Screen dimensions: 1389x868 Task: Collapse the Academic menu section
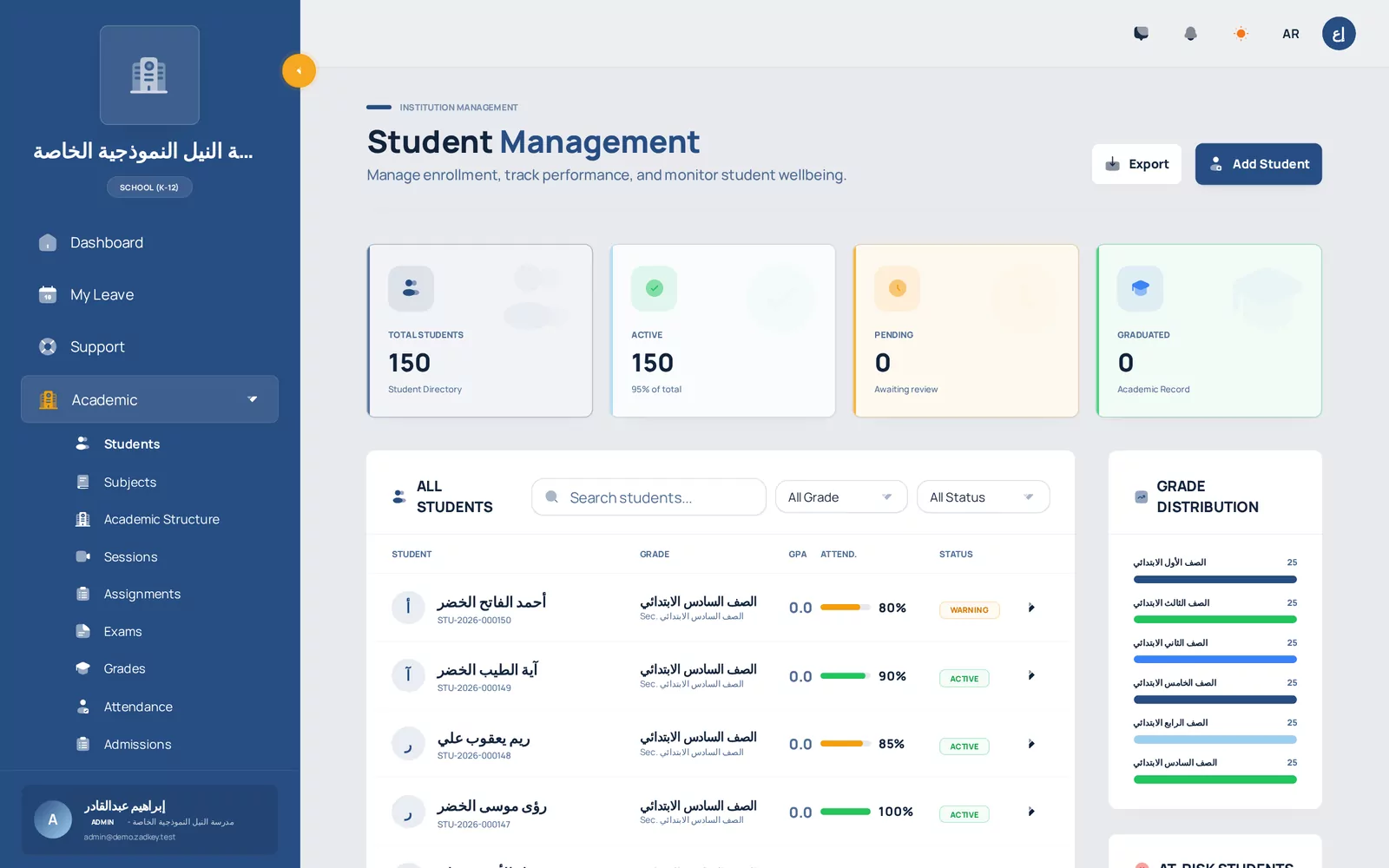pyautogui.click(x=149, y=399)
